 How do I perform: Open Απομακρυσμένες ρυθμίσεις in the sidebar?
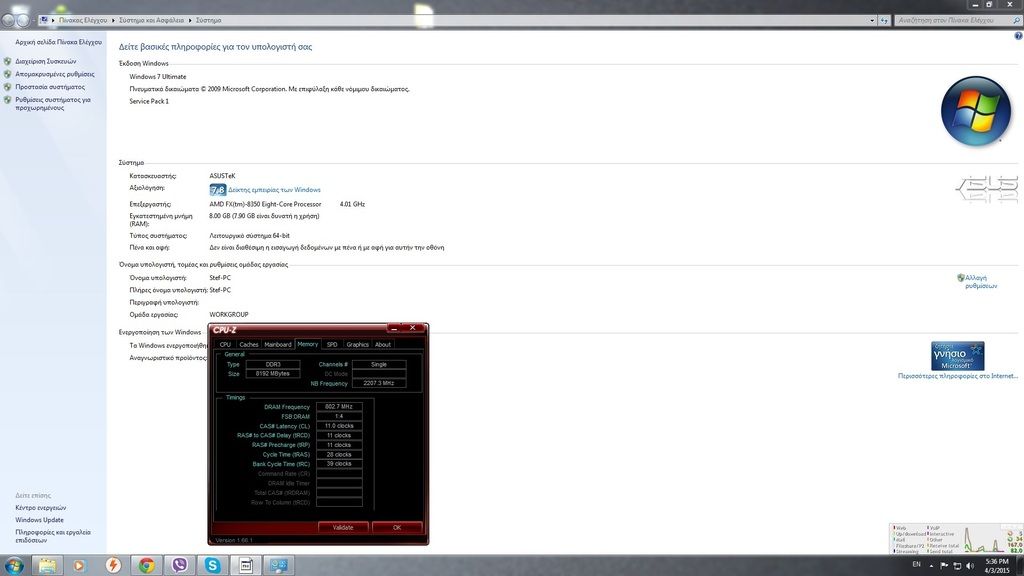(54, 74)
